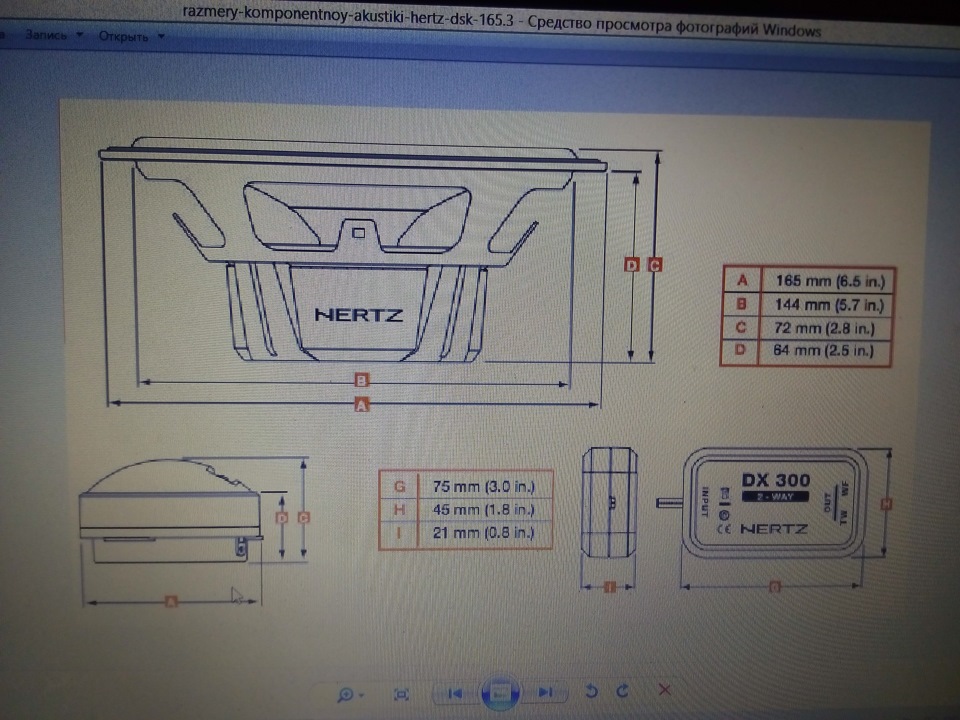The width and height of the screenshot is (960, 720).
Task: Open the zoom magnifier control
Action: pyautogui.click(x=345, y=694)
